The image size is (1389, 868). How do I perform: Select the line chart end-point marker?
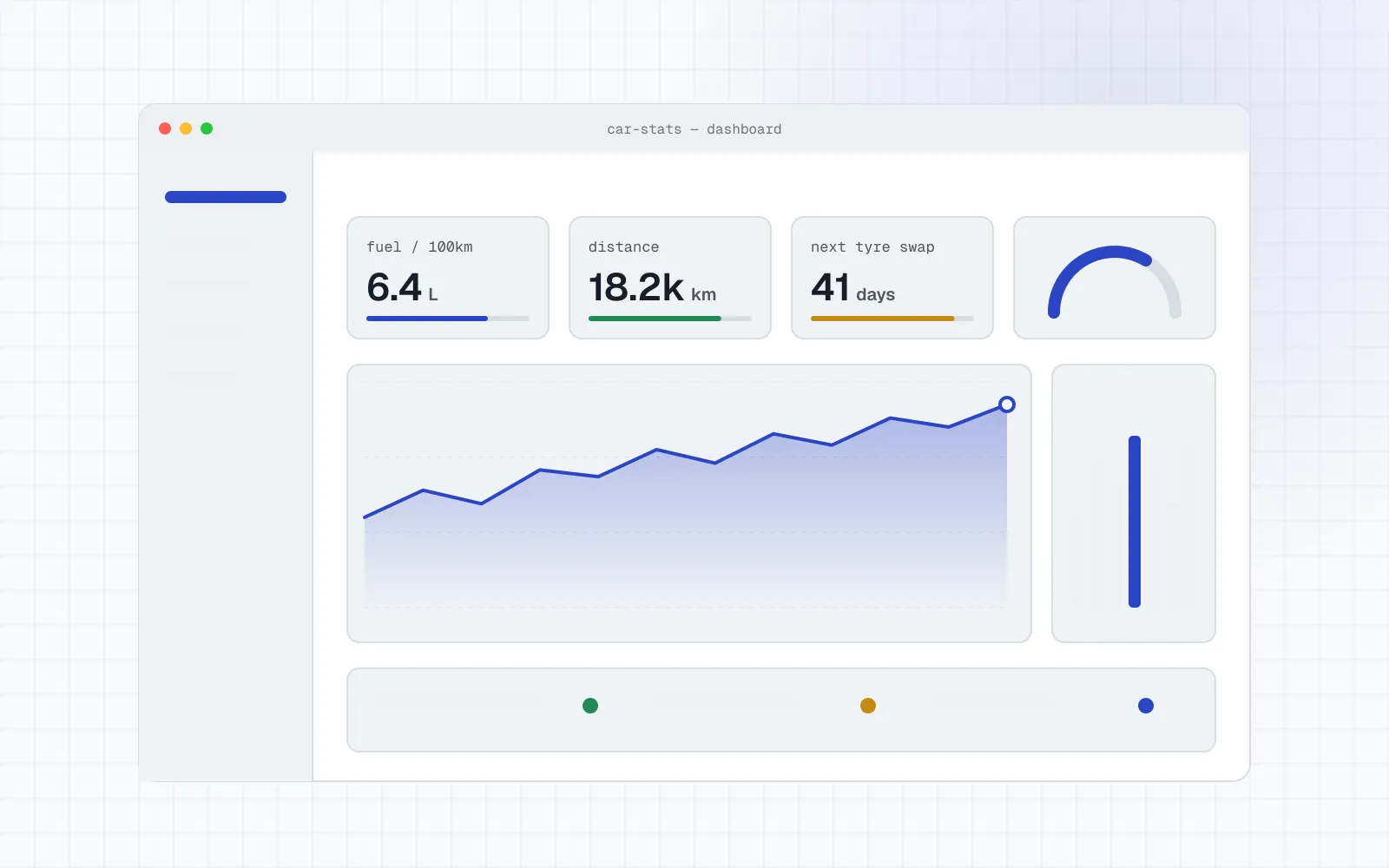click(x=1007, y=404)
